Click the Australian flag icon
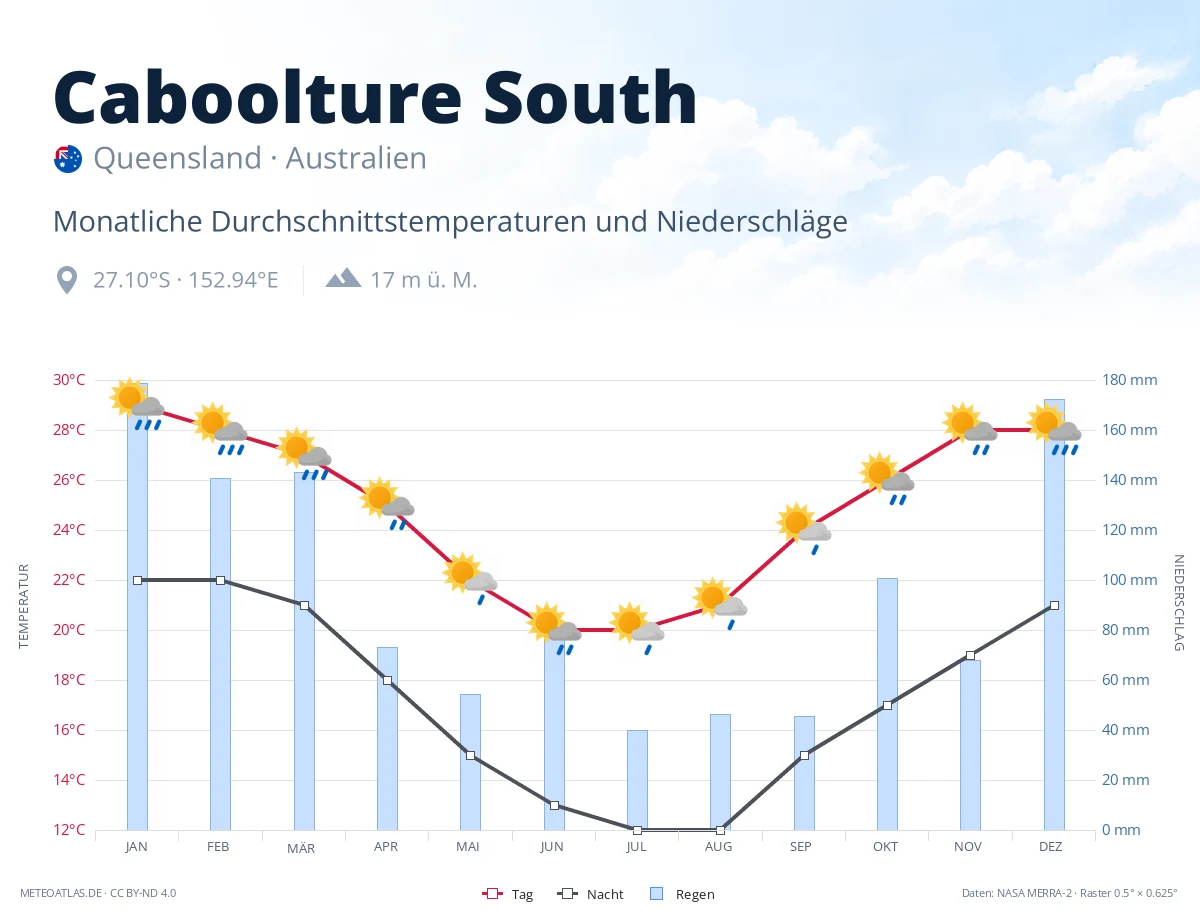The image size is (1200, 920). click(68, 159)
